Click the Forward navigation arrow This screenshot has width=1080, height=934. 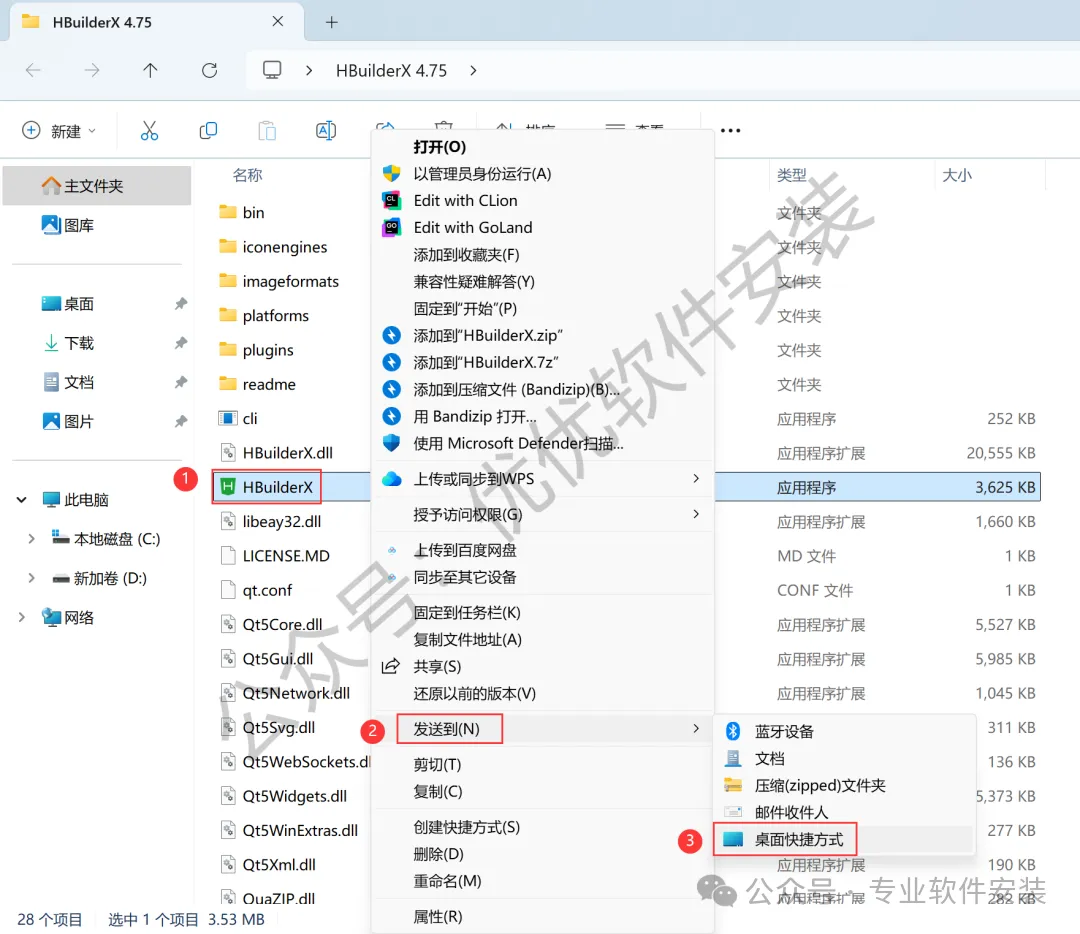[92, 70]
